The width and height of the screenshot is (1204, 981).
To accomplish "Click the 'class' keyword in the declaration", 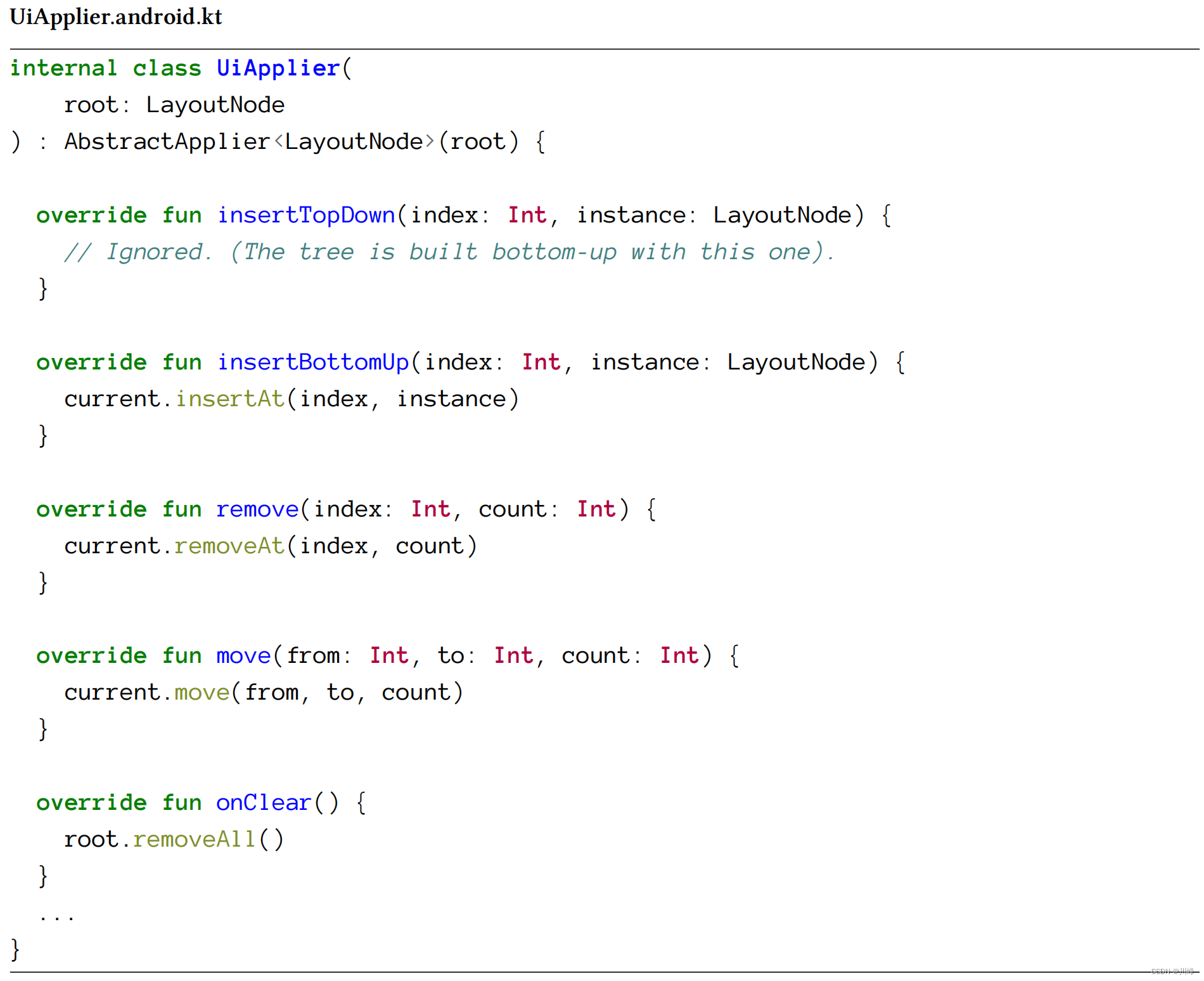I will [167, 68].
